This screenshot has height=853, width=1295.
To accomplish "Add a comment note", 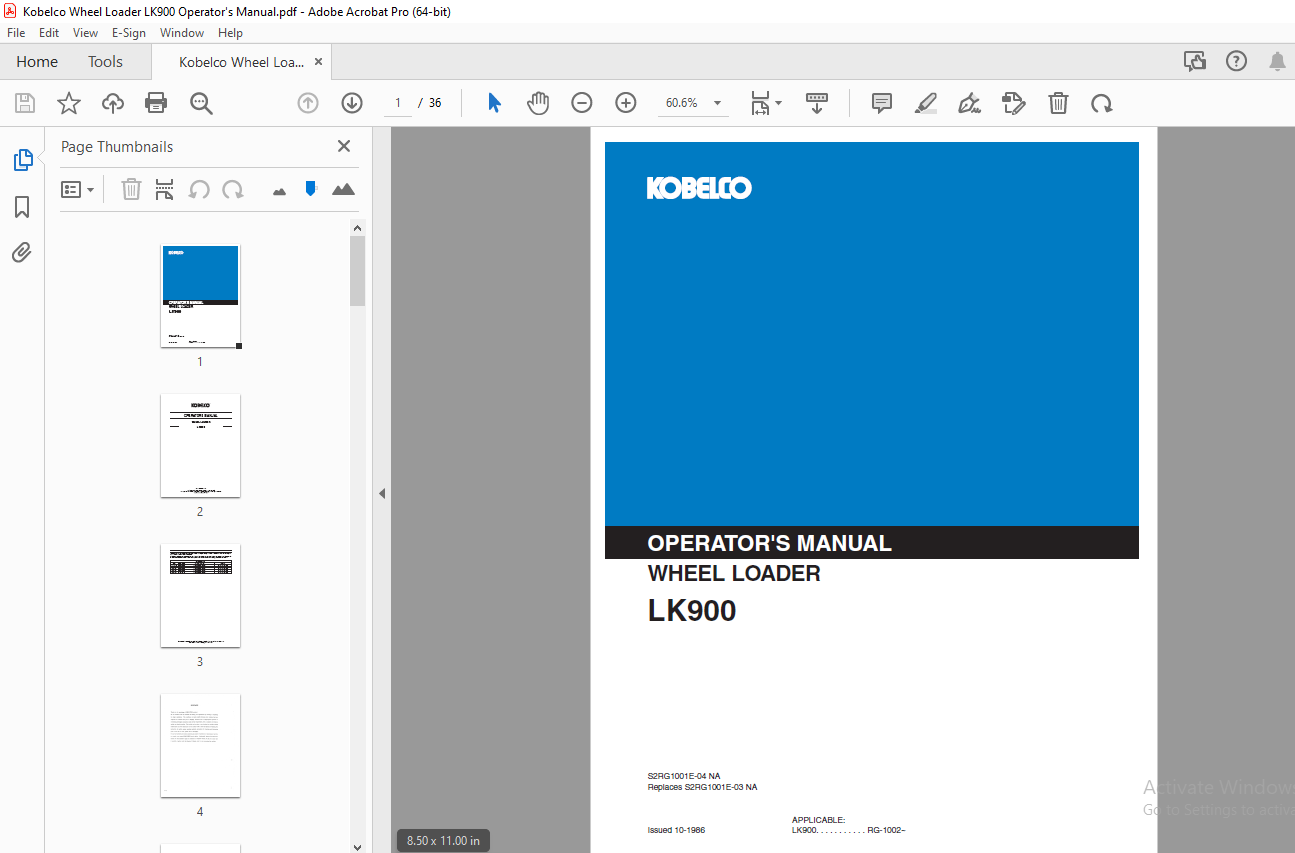I will (x=881, y=103).
